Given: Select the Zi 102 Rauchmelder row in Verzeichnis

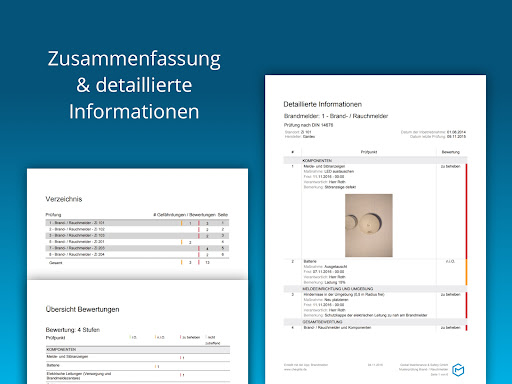Looking at the screenshot, I should 137,229.
